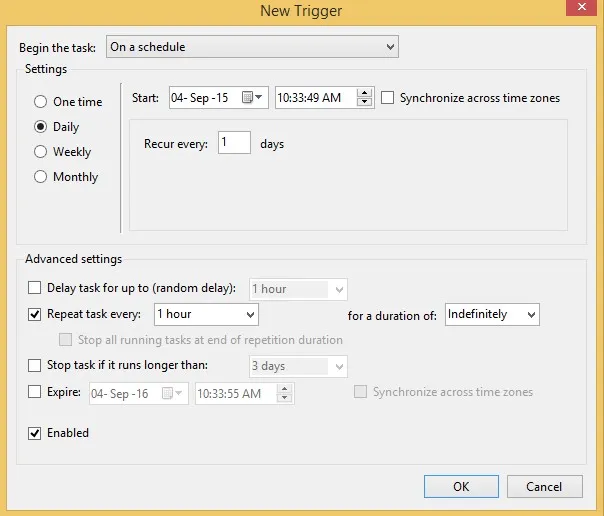
Task: Click the OK button
Action: (461, 486)
